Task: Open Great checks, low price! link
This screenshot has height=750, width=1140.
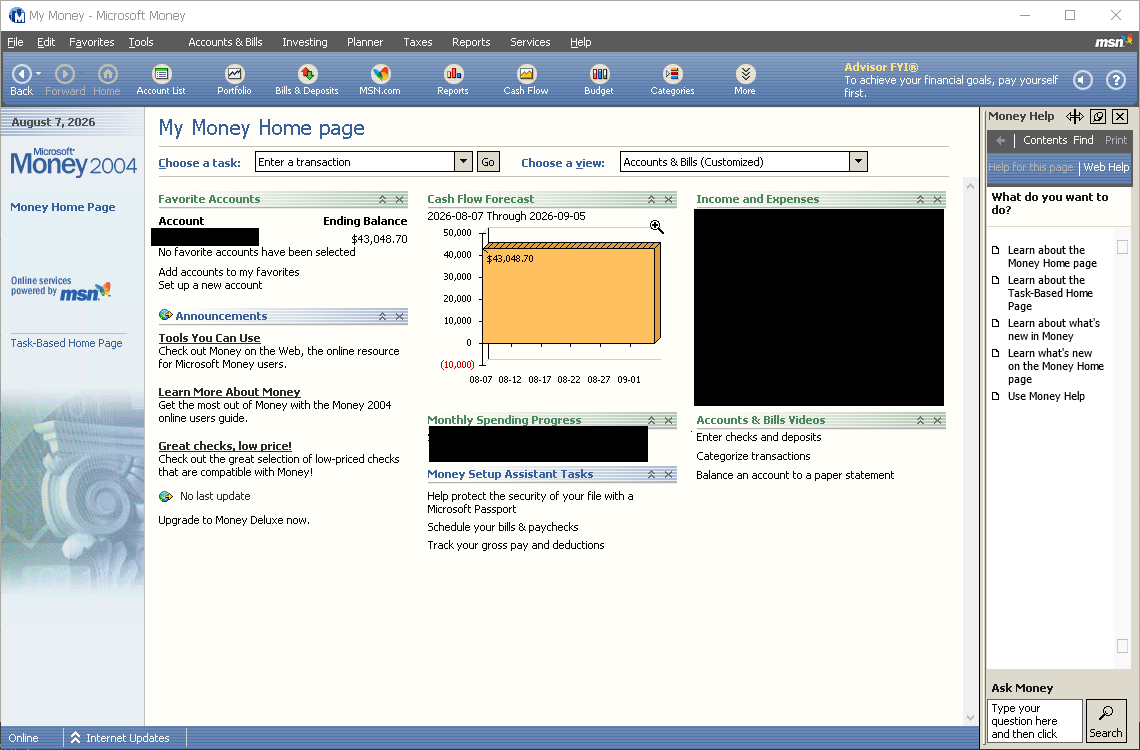Action: tap(225, 446)
